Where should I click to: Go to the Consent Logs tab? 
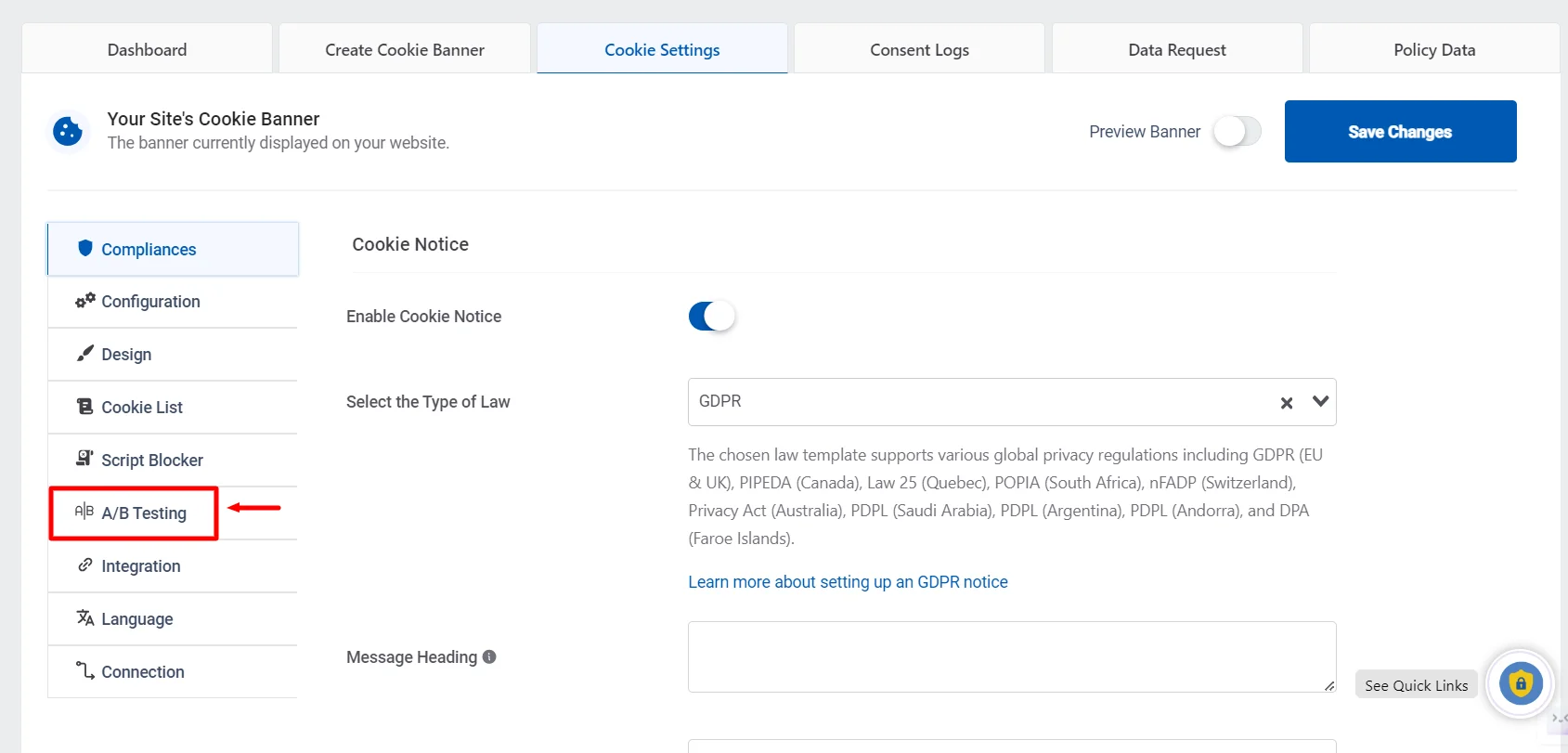(x=919, y=49)
